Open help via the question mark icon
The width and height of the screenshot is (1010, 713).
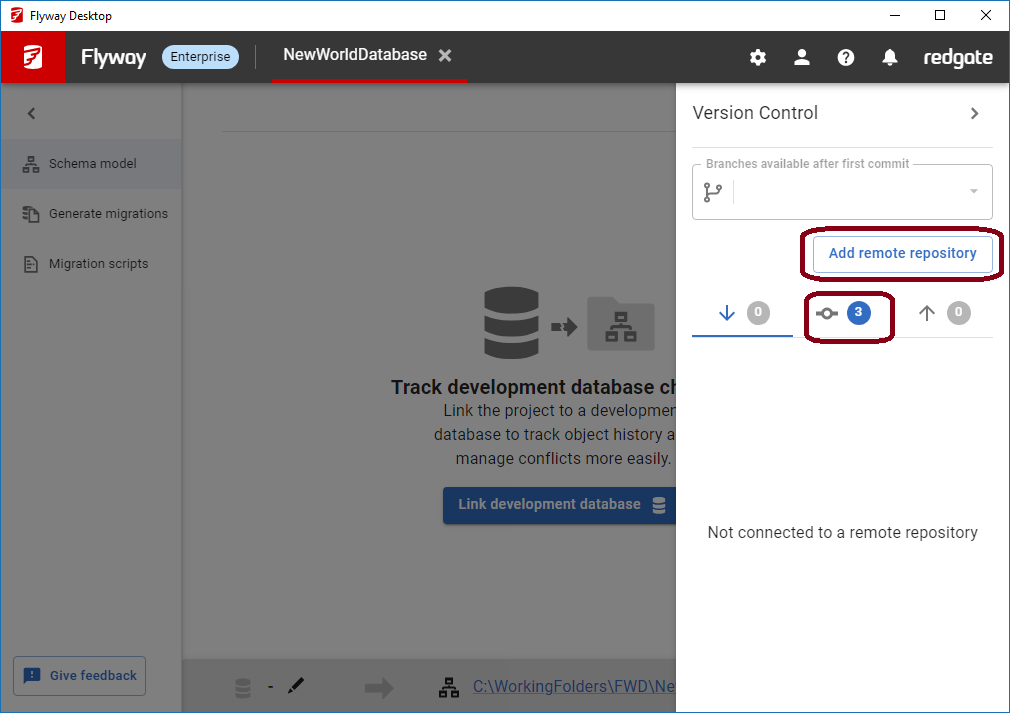846,57
